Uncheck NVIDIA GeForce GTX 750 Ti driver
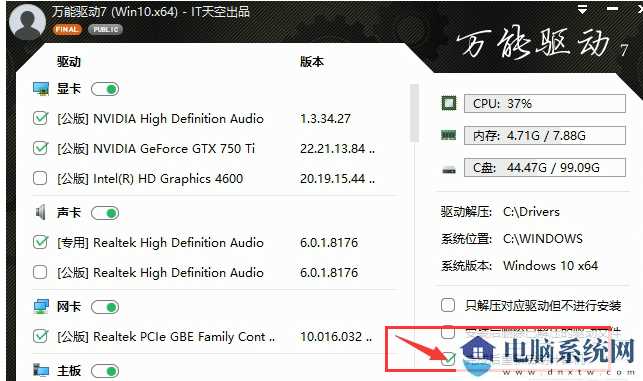 [x=40, y=148]
